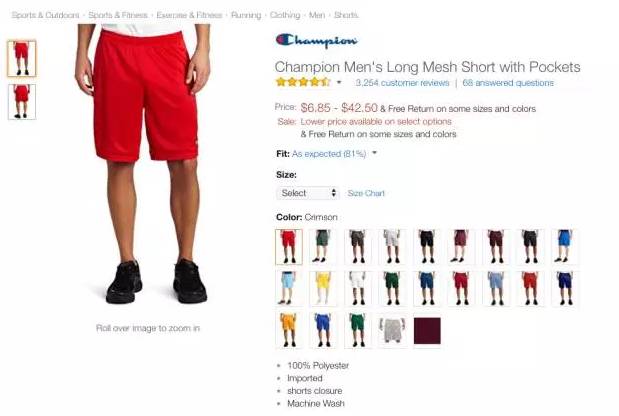Go to Running breadcrumb category

[x=246, y=15]
